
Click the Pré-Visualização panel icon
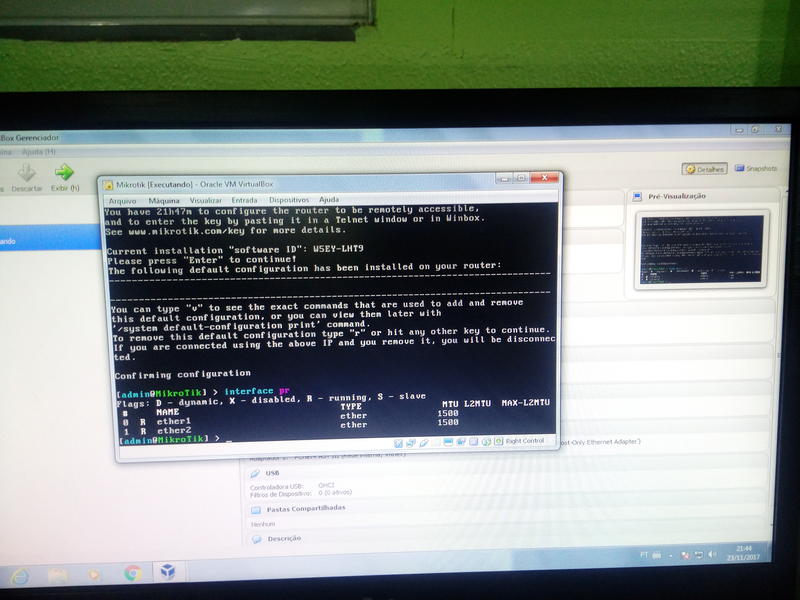tap(637, 197)
